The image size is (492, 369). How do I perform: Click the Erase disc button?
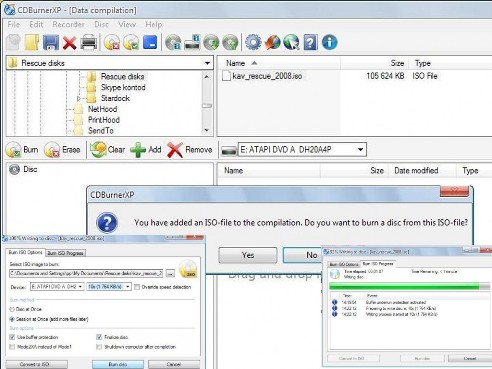click(62, 150)
